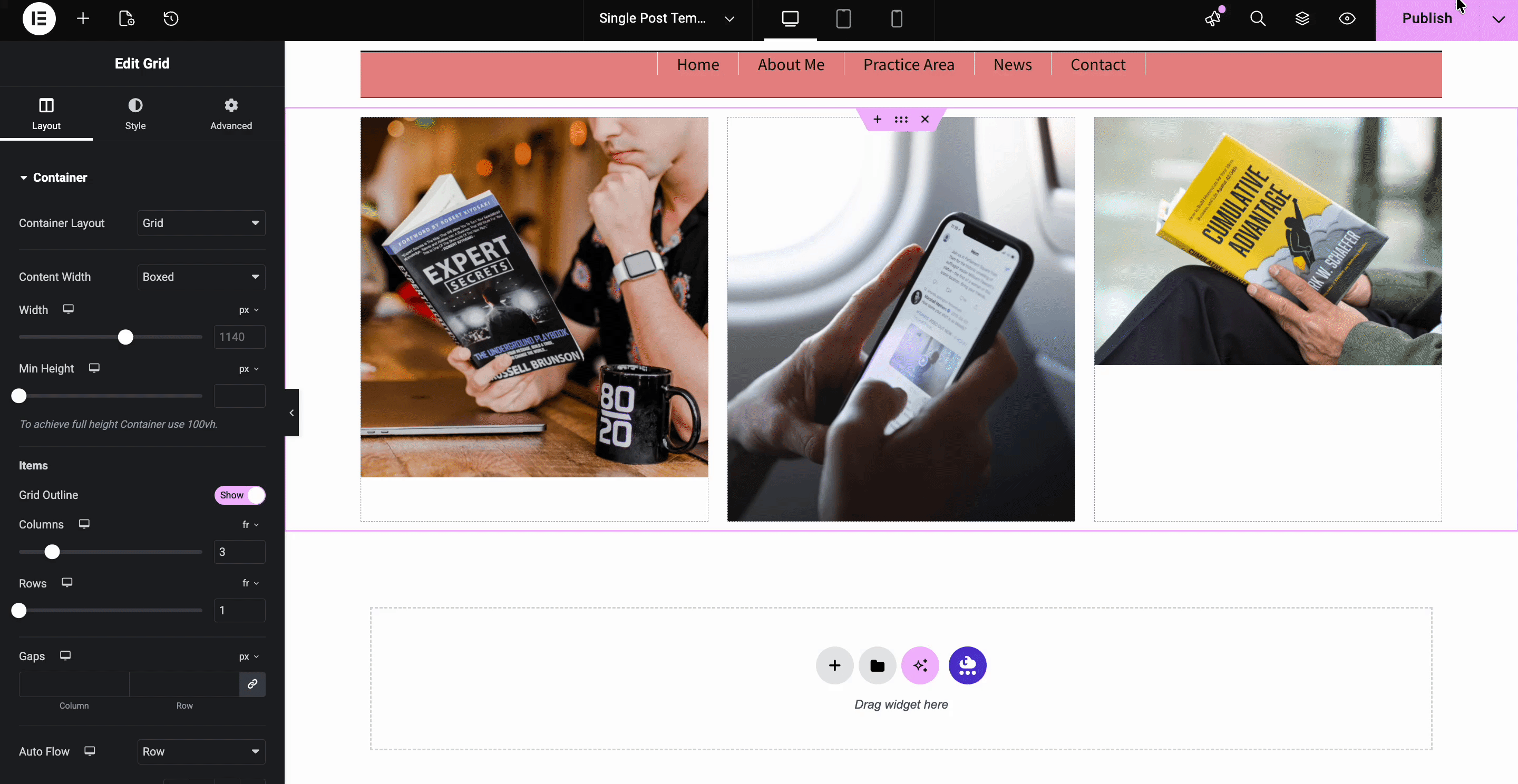Click the Rows slider handle
1518x784 pixels.
(19, 610)
